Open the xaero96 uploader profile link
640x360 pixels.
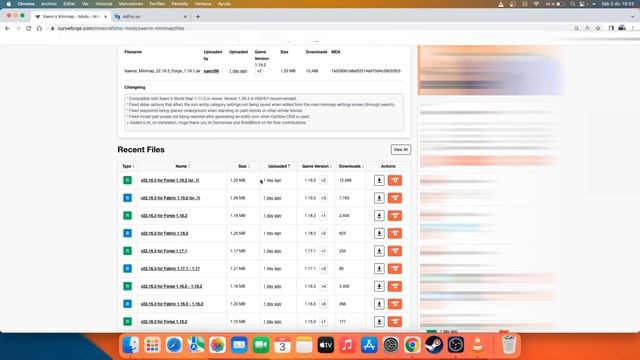[211, 71]
